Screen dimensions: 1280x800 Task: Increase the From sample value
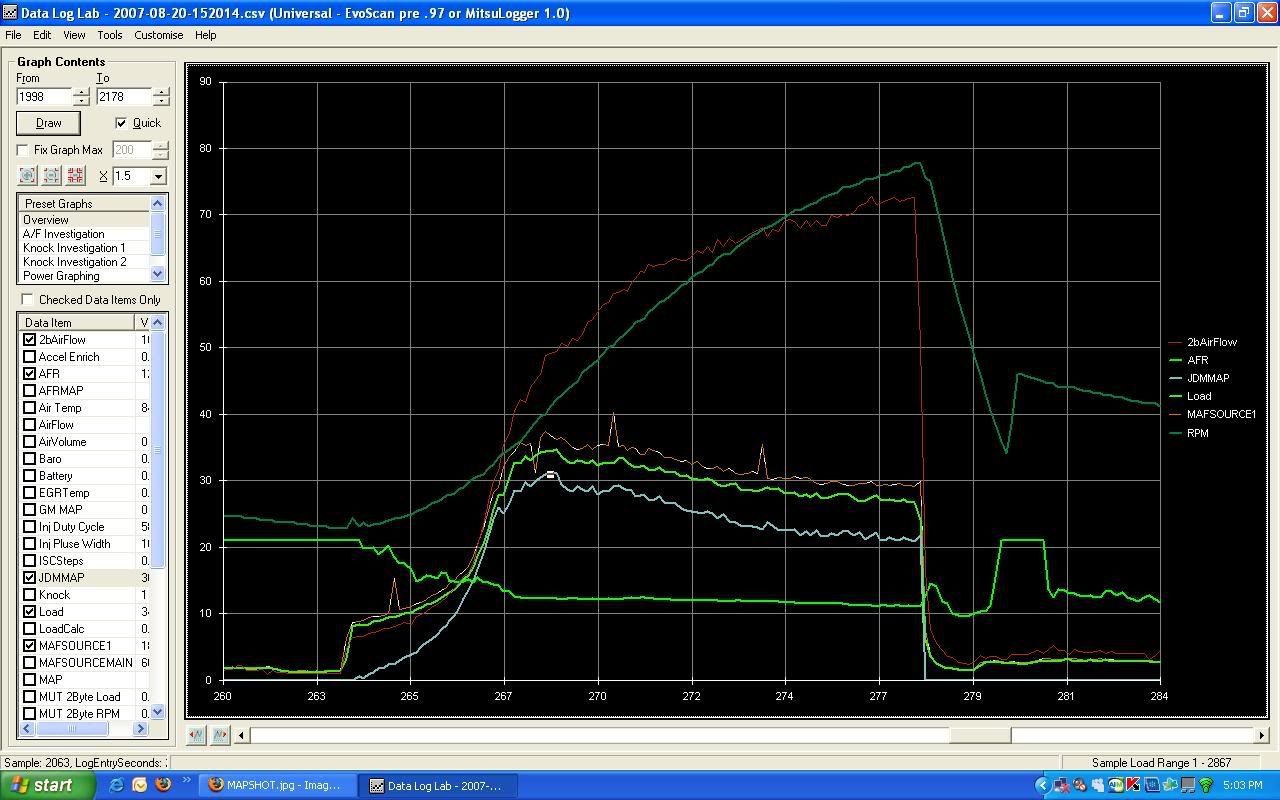click(x=81, y=92)
